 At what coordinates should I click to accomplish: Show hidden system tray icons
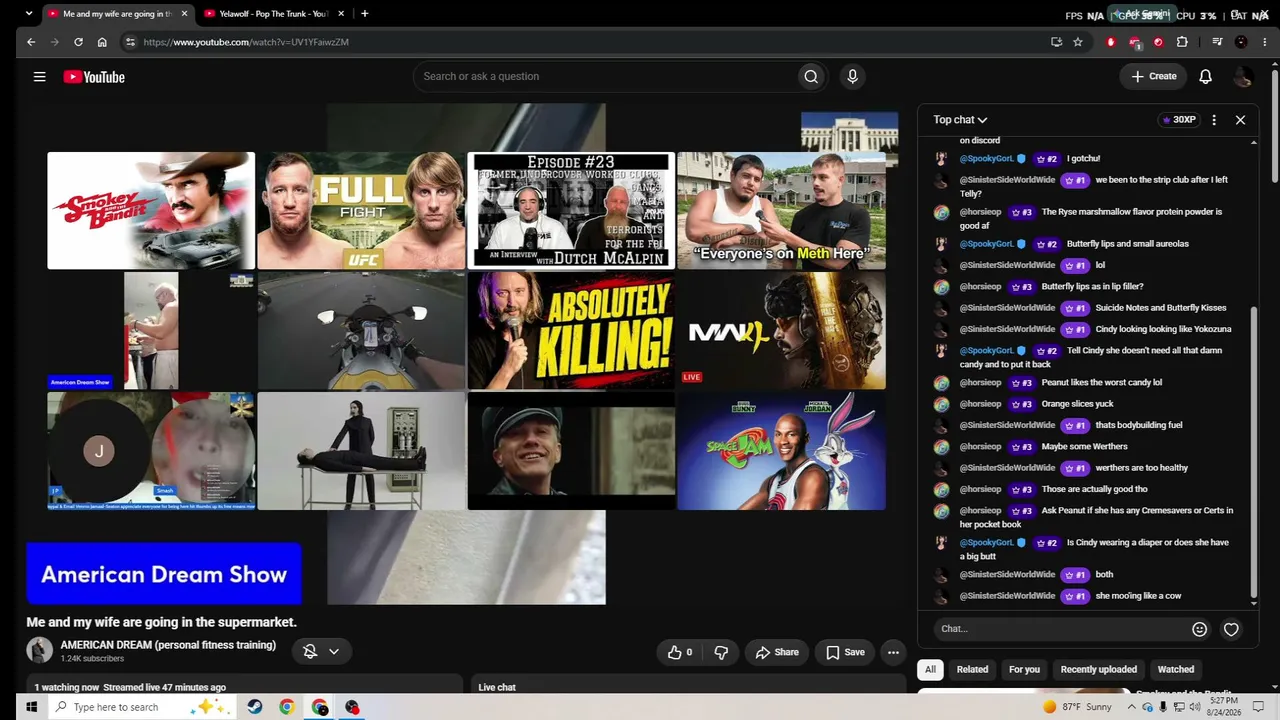click(x=1132, y=707)
